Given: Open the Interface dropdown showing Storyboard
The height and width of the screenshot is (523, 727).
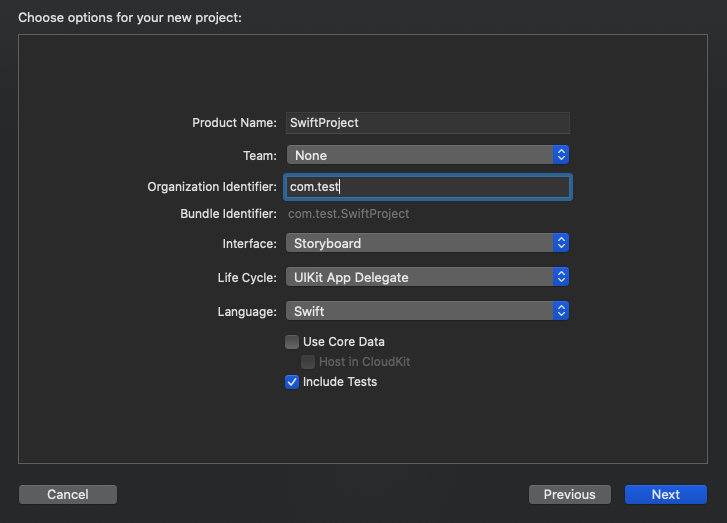Looking at the screenshot, I should tap(420, 243).
